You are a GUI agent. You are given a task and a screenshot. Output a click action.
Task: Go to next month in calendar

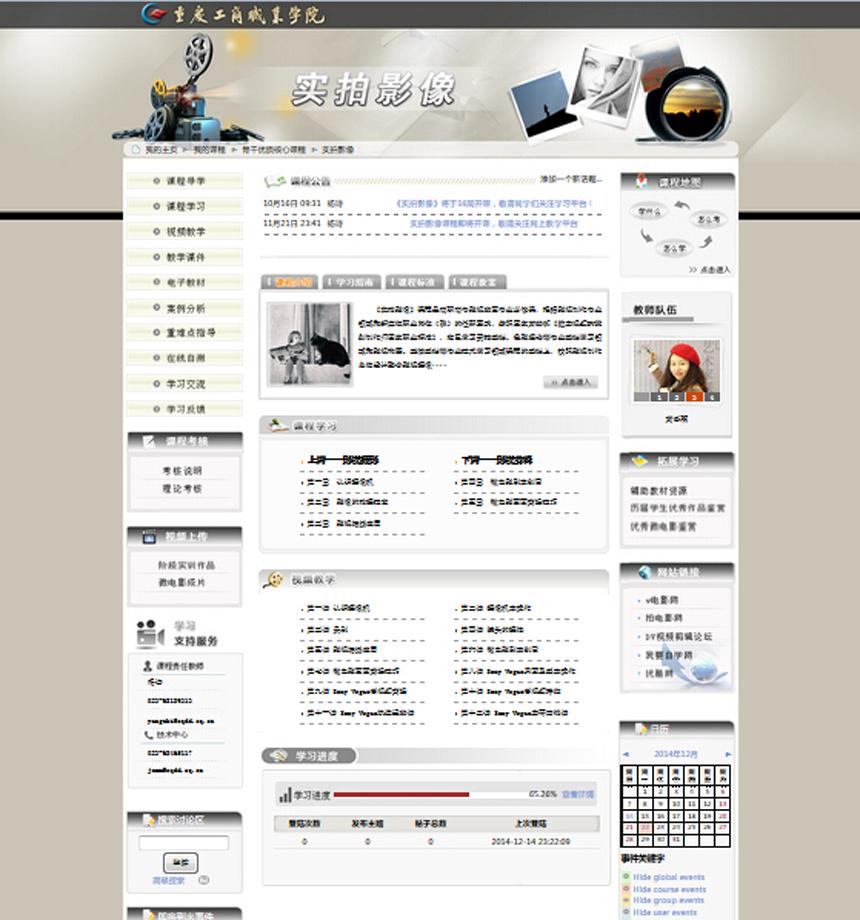coord(728,754)
